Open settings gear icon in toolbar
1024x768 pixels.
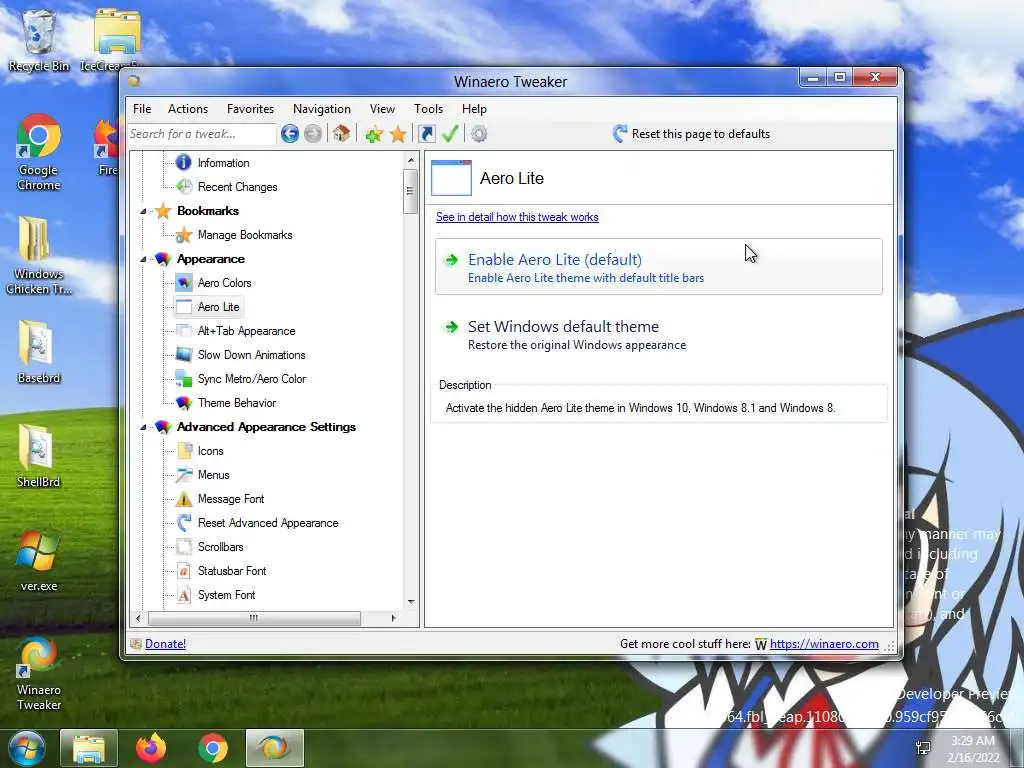pos(479,134)
